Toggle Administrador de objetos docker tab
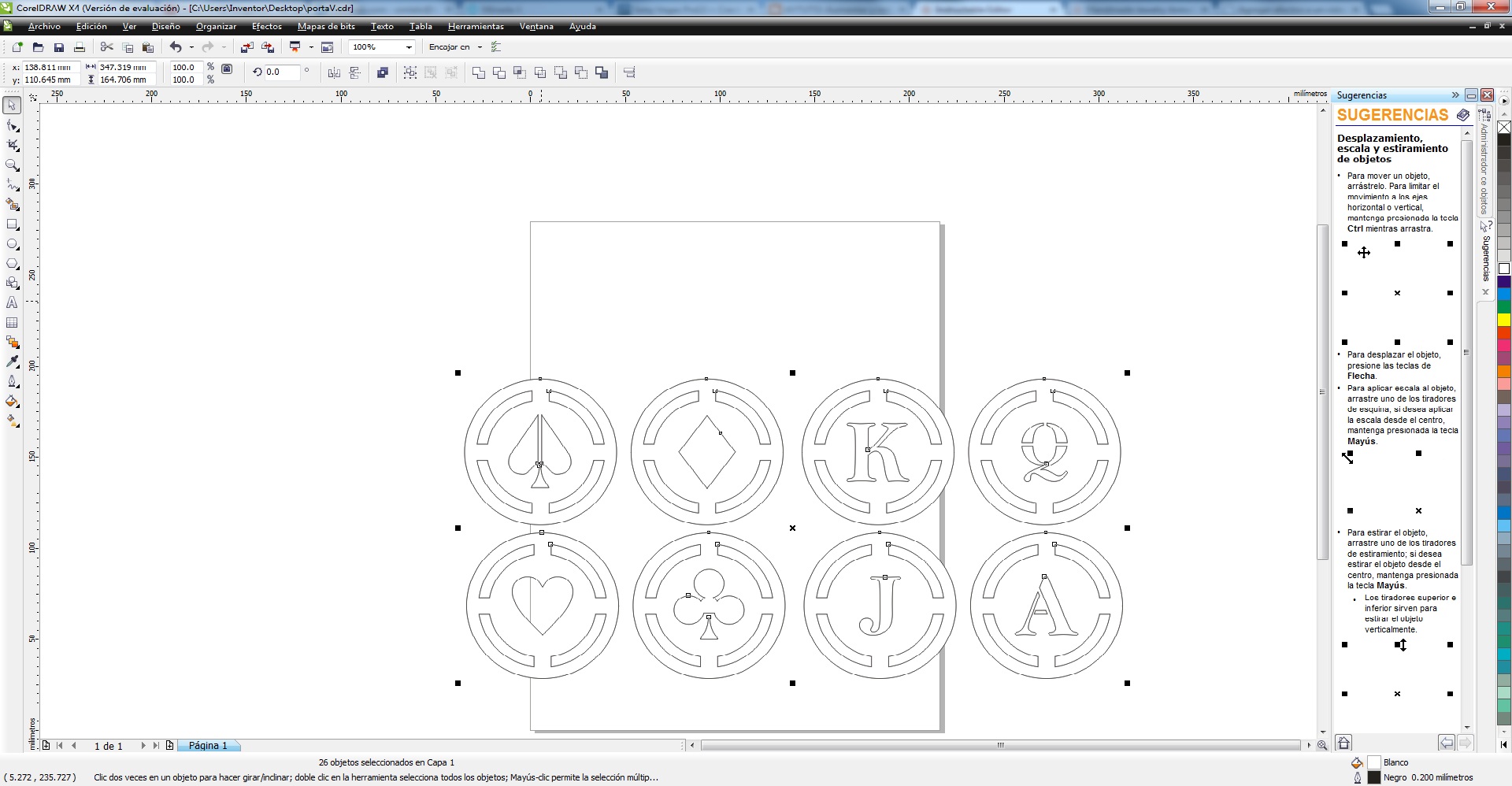 pos(1484,161)
